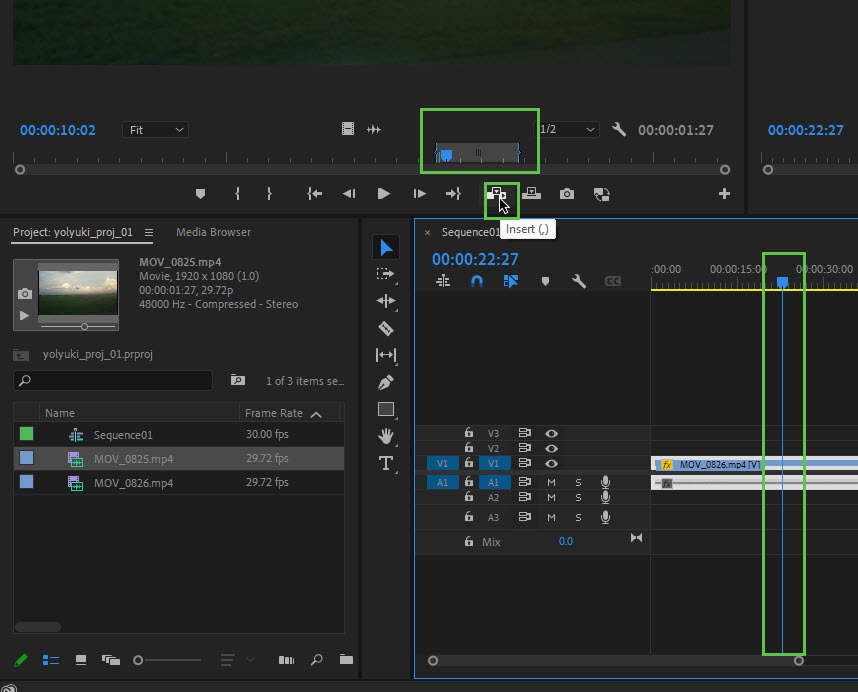Select the Pen tool
The height and width of the screenshot is (692, 858).
click(x=386, y=382)
